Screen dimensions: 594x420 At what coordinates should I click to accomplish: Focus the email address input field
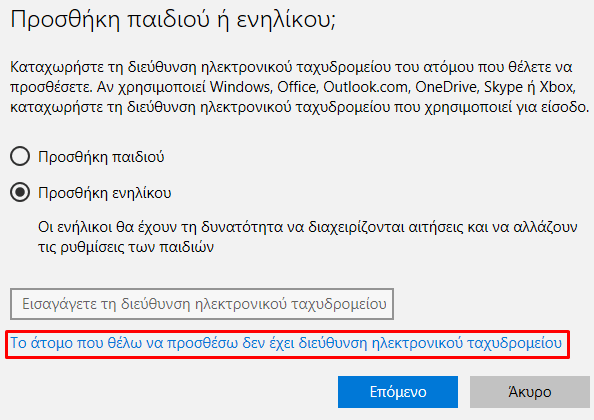pos(202,304)
